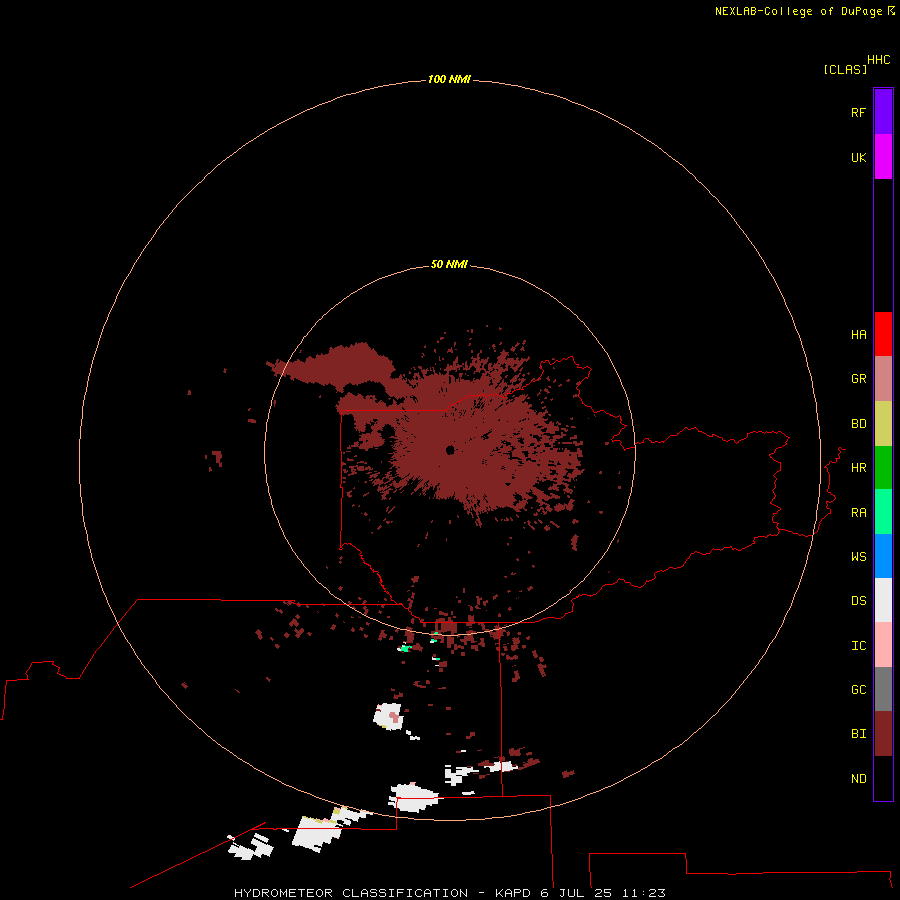Pick the HR dark green legend block
900x900 pixels.
(x=883, y=468)
